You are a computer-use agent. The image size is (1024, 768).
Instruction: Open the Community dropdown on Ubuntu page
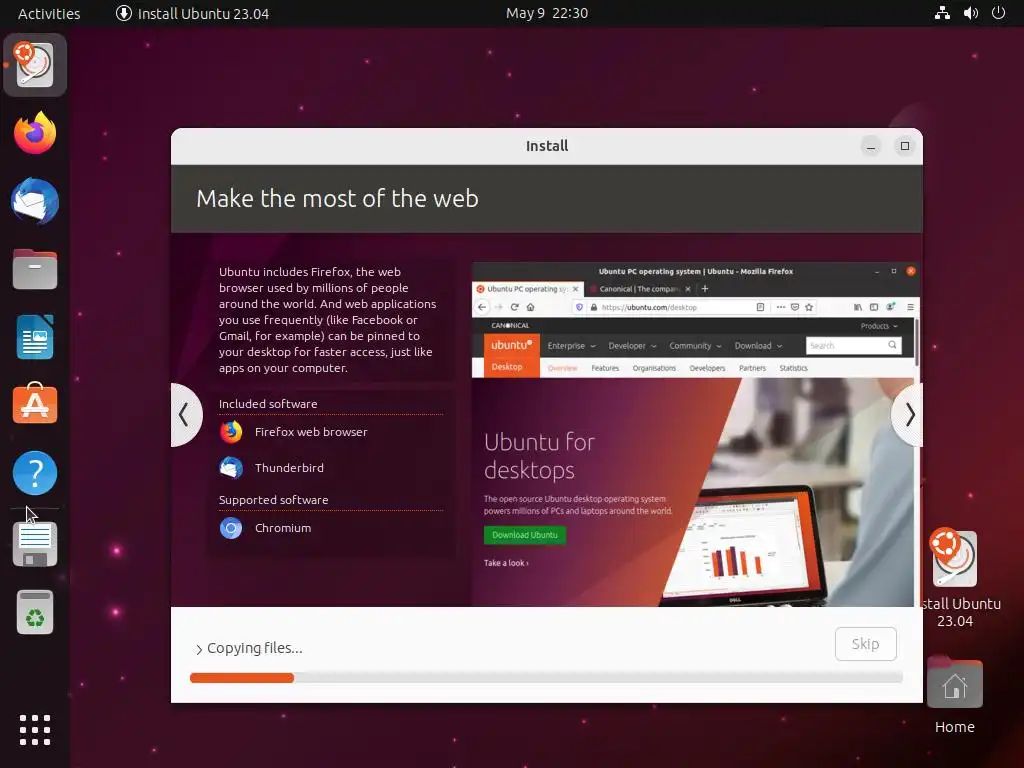[695, 345]
